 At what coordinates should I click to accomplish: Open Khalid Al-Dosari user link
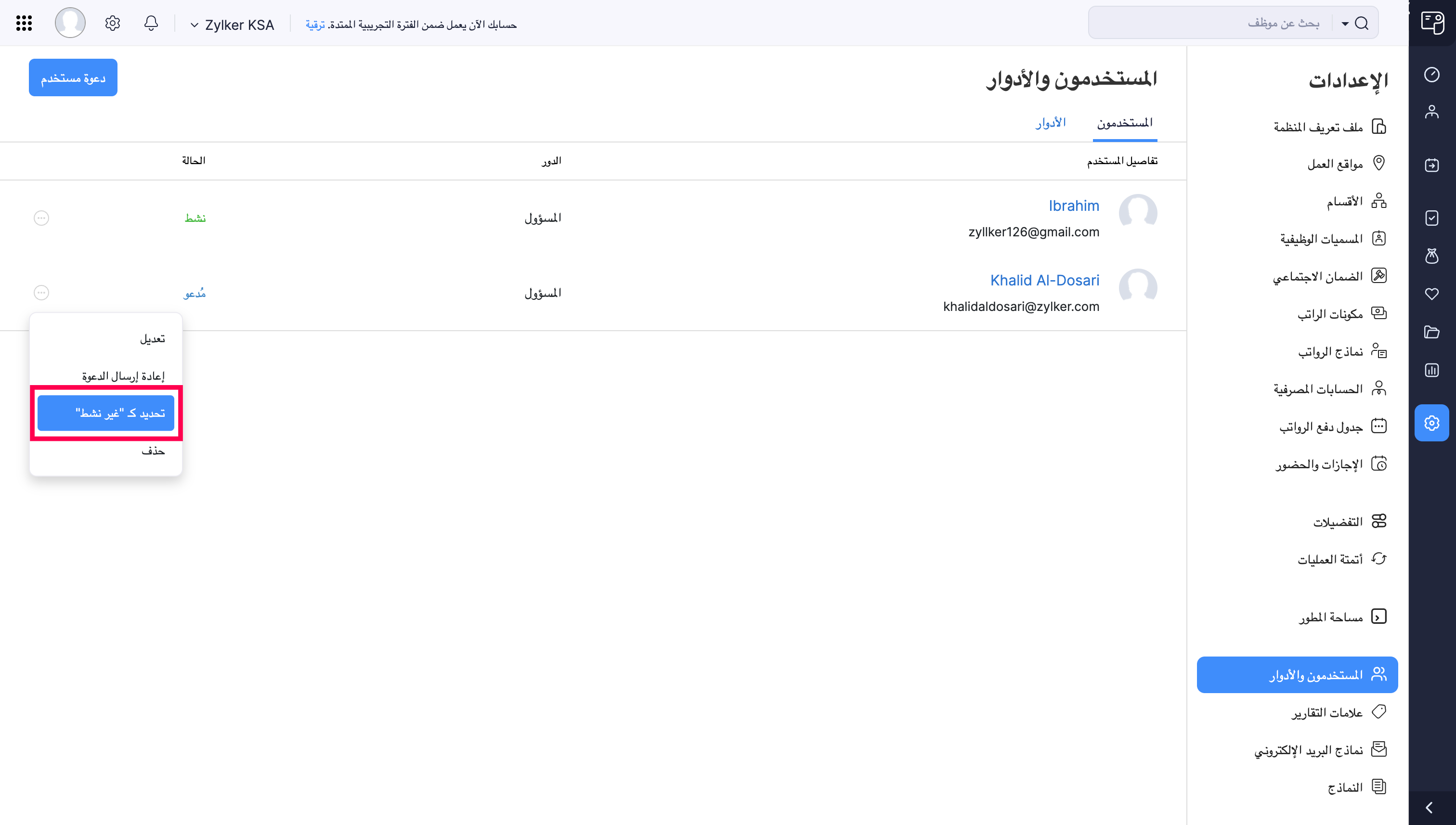pyautogui.click(x=1044, y=280)
